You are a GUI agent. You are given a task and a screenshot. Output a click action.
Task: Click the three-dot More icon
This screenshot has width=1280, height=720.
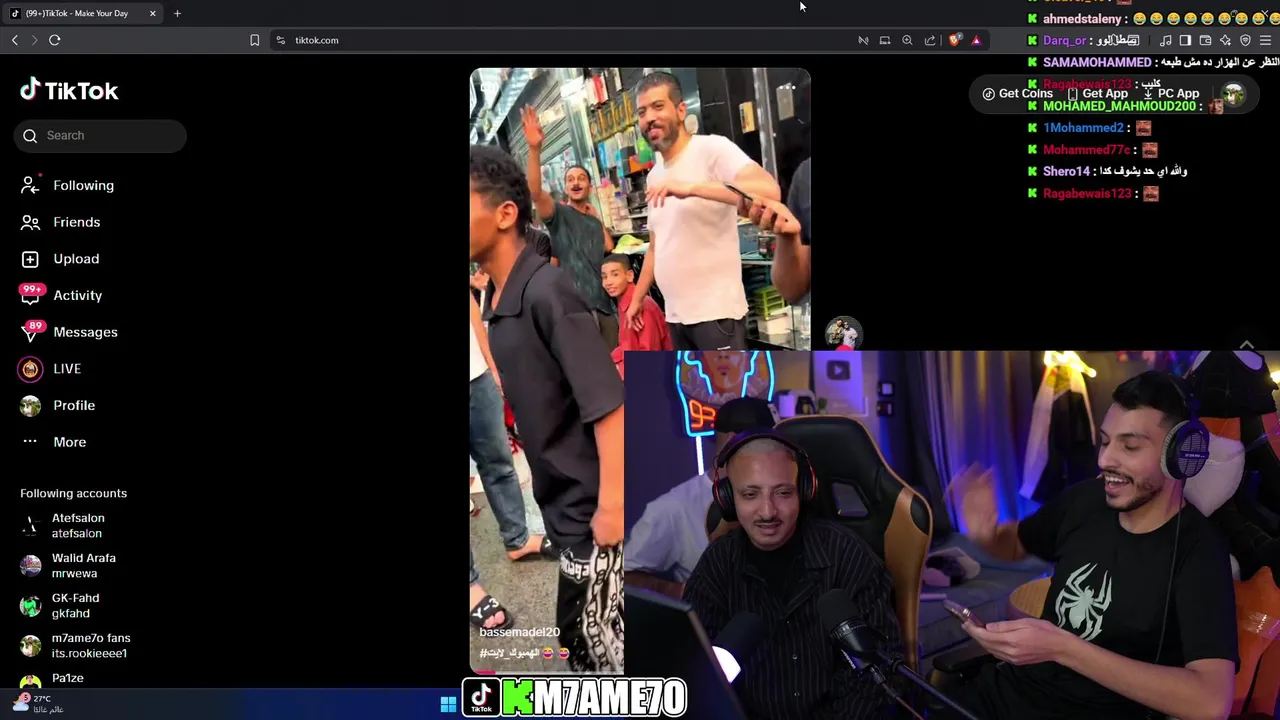click(30, 441)
